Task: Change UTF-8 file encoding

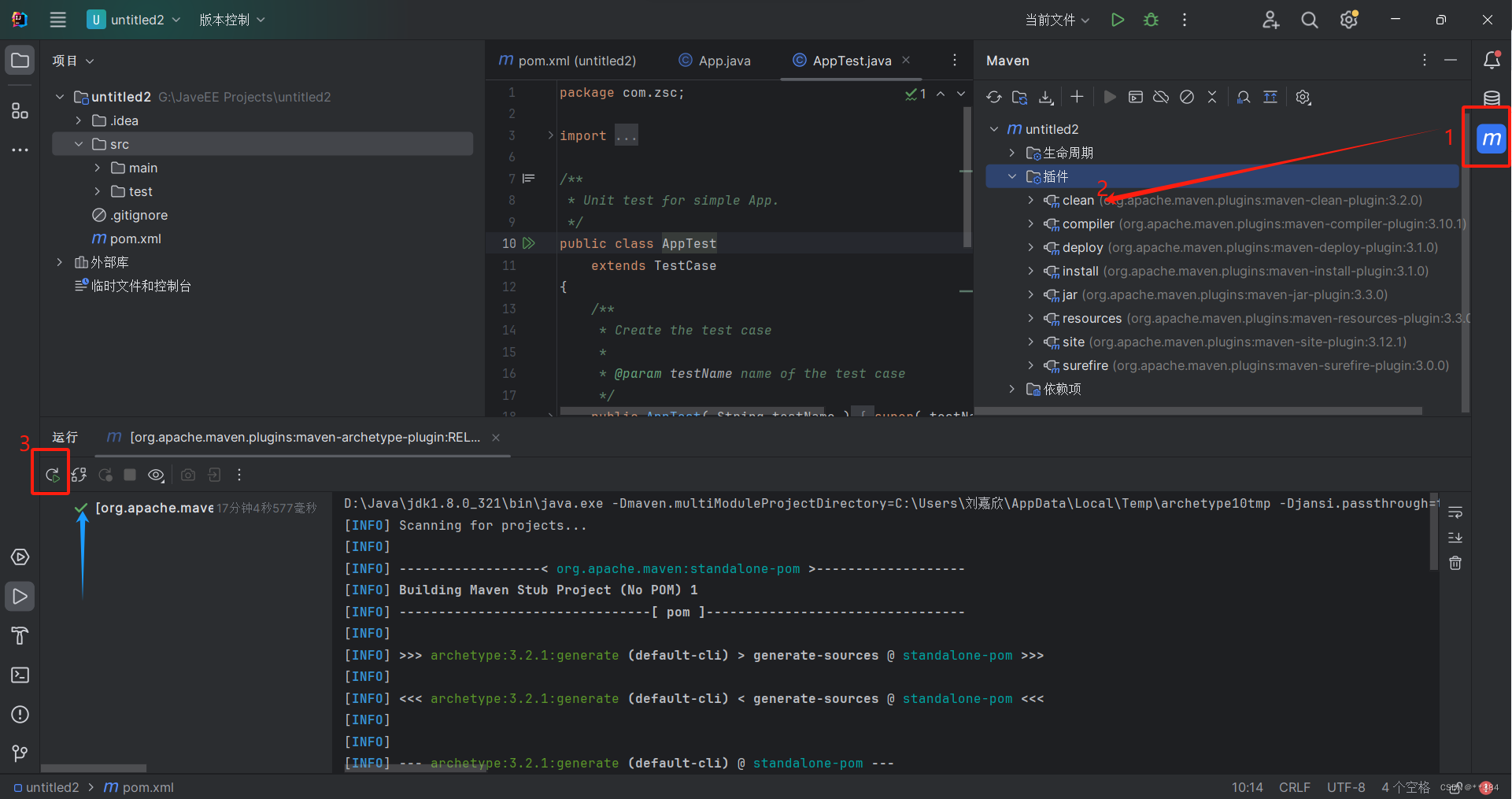Action: 1346,787
